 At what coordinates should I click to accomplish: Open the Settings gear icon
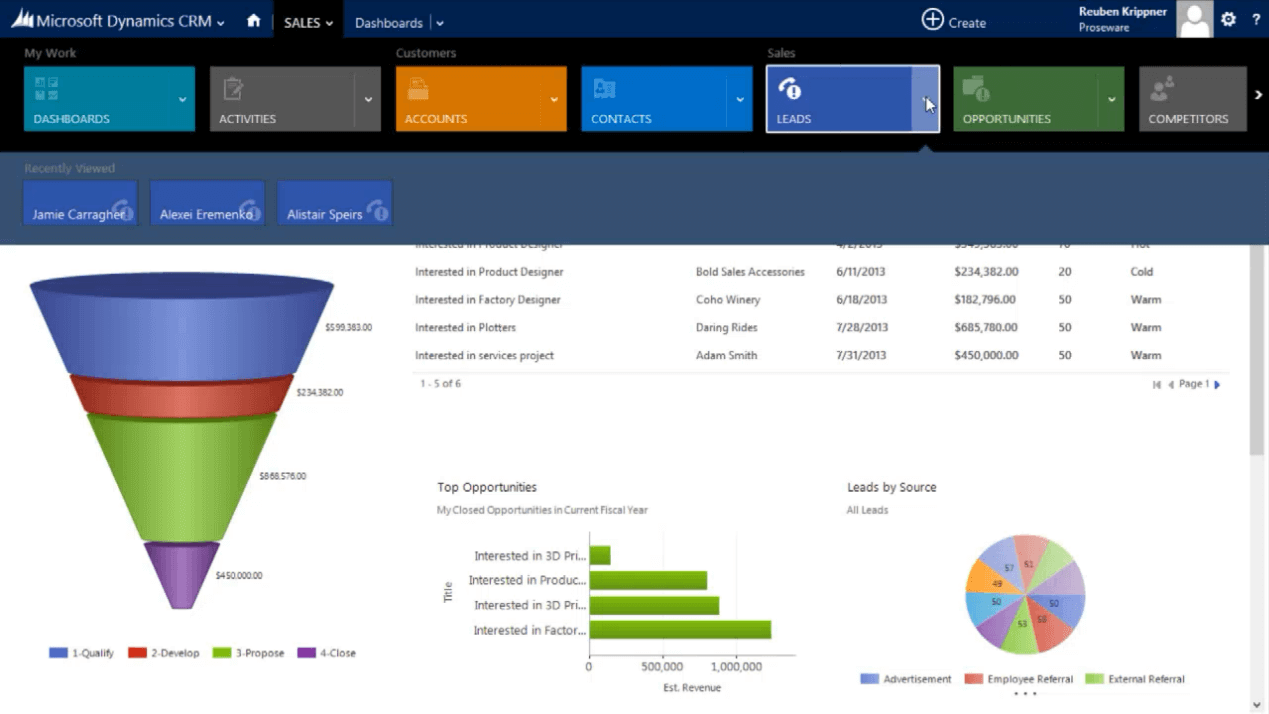pyautogui.click(x=1228, y=19)
